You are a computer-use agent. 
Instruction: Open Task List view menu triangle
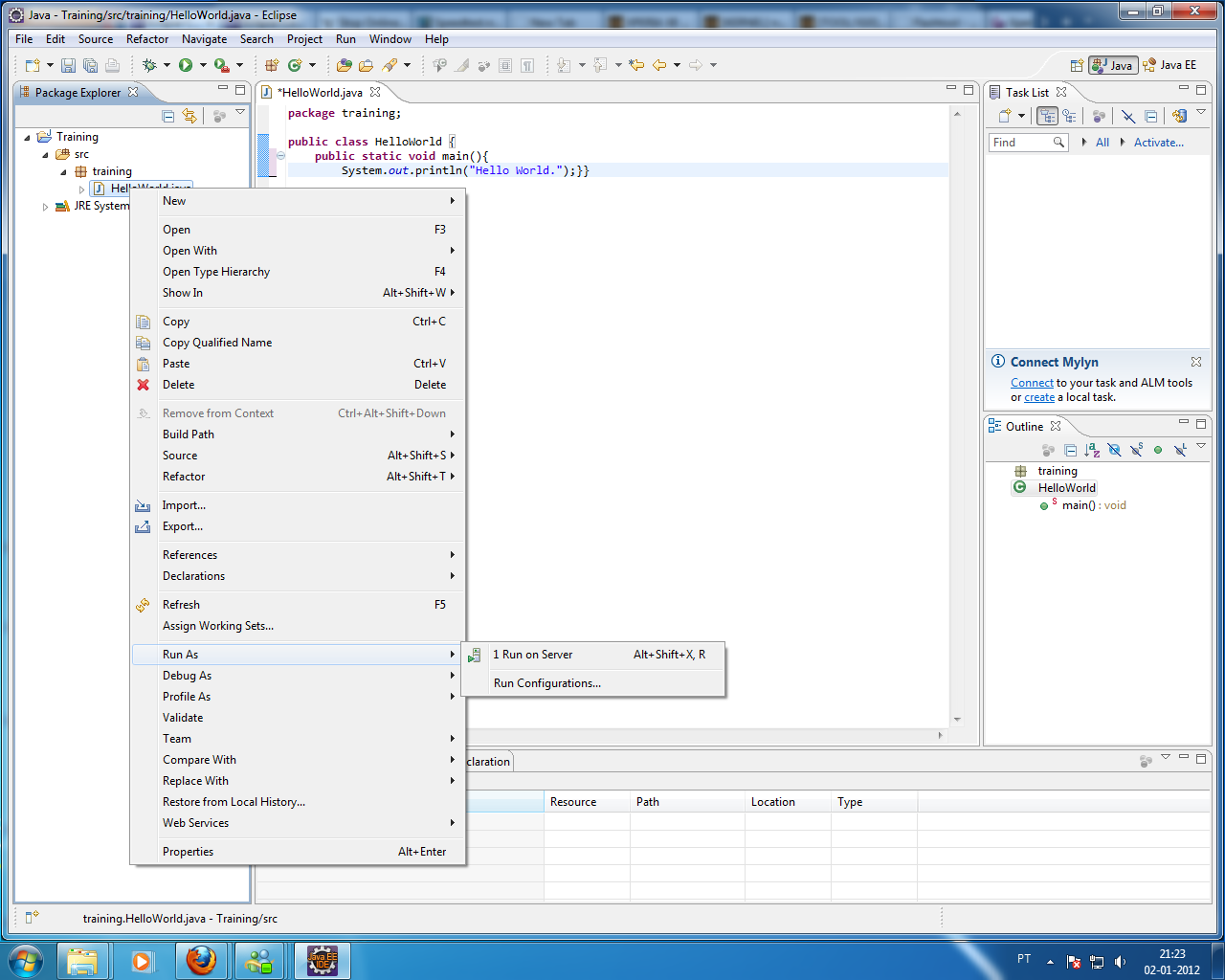[1201, 113]
